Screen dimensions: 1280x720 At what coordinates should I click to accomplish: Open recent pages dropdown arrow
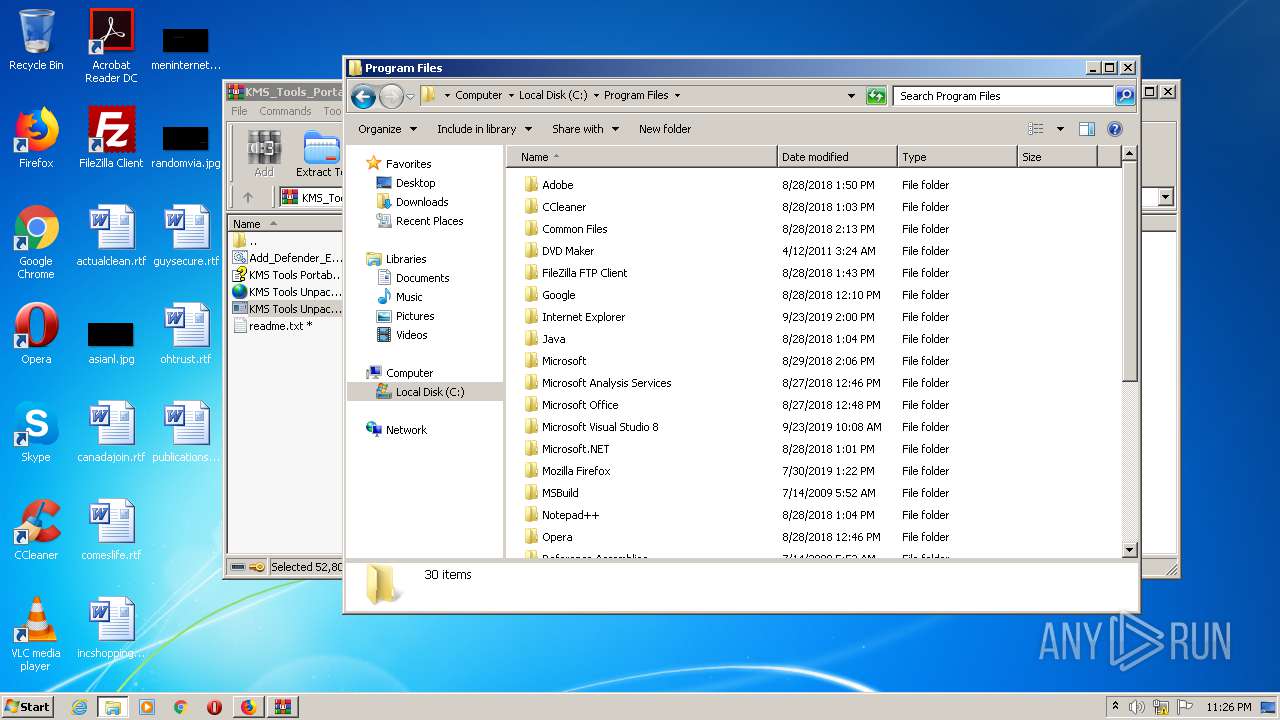(410, 97)
